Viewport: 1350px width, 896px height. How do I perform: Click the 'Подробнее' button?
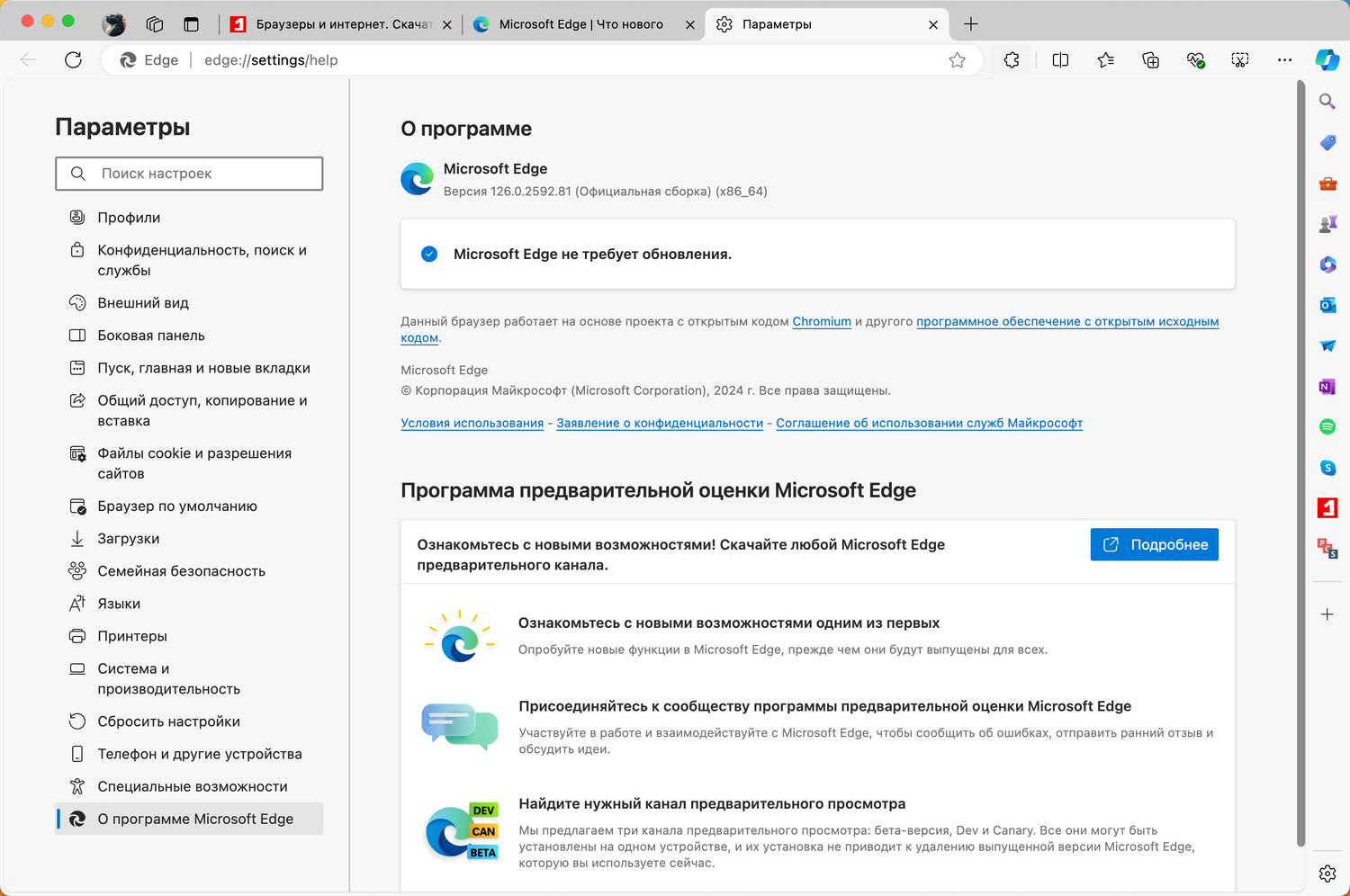point(1154,544)
